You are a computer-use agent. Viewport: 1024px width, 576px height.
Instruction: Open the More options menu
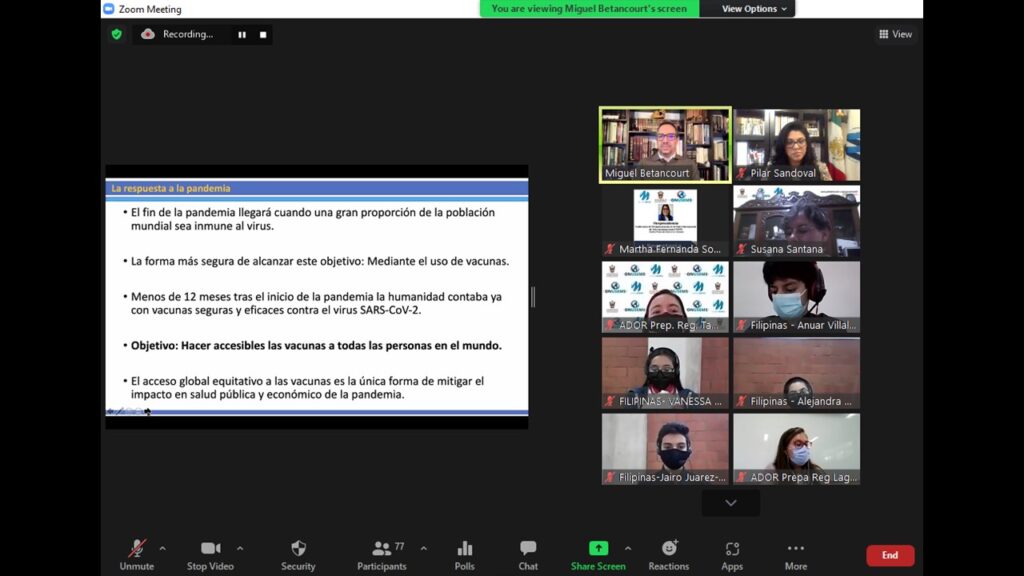pos(795,548)
